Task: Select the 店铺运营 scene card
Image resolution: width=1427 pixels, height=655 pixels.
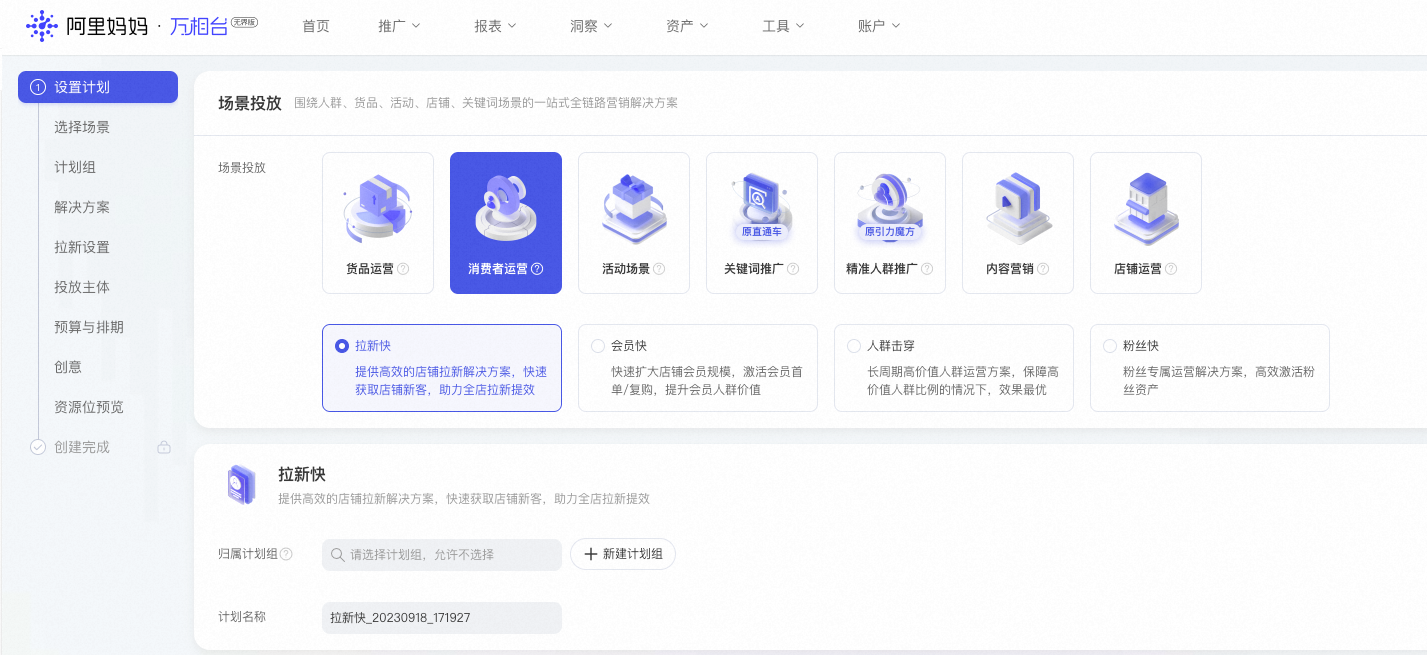Action: pyautogui.click(x=1146, y=223)
